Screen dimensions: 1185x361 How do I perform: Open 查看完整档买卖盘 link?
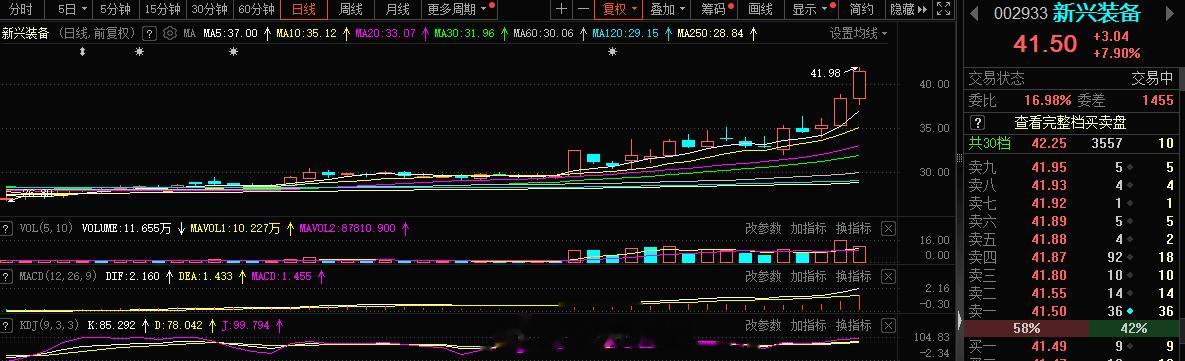pos(1070,122)
